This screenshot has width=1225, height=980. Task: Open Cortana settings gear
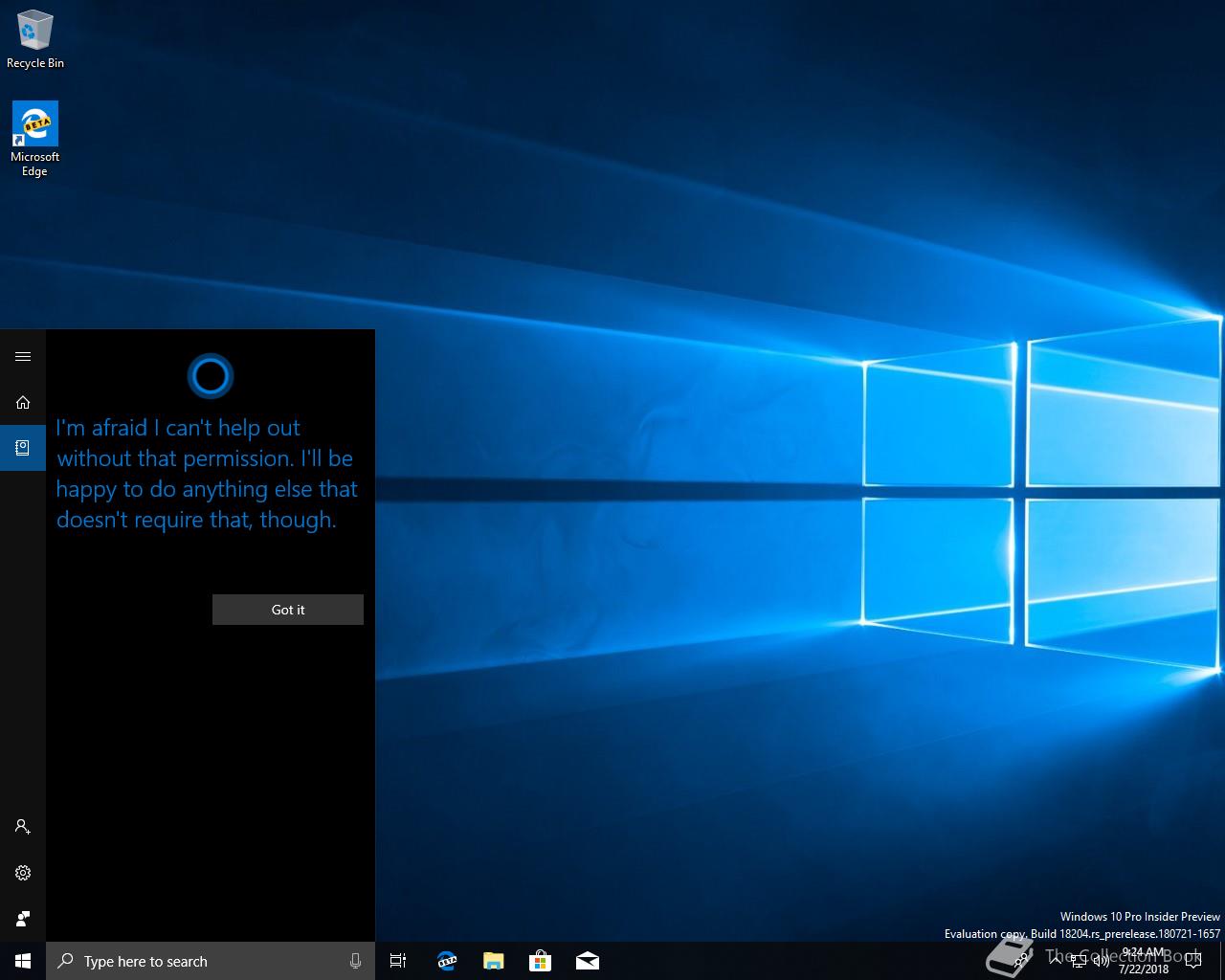pyautogui.click(x=23, y=873)
